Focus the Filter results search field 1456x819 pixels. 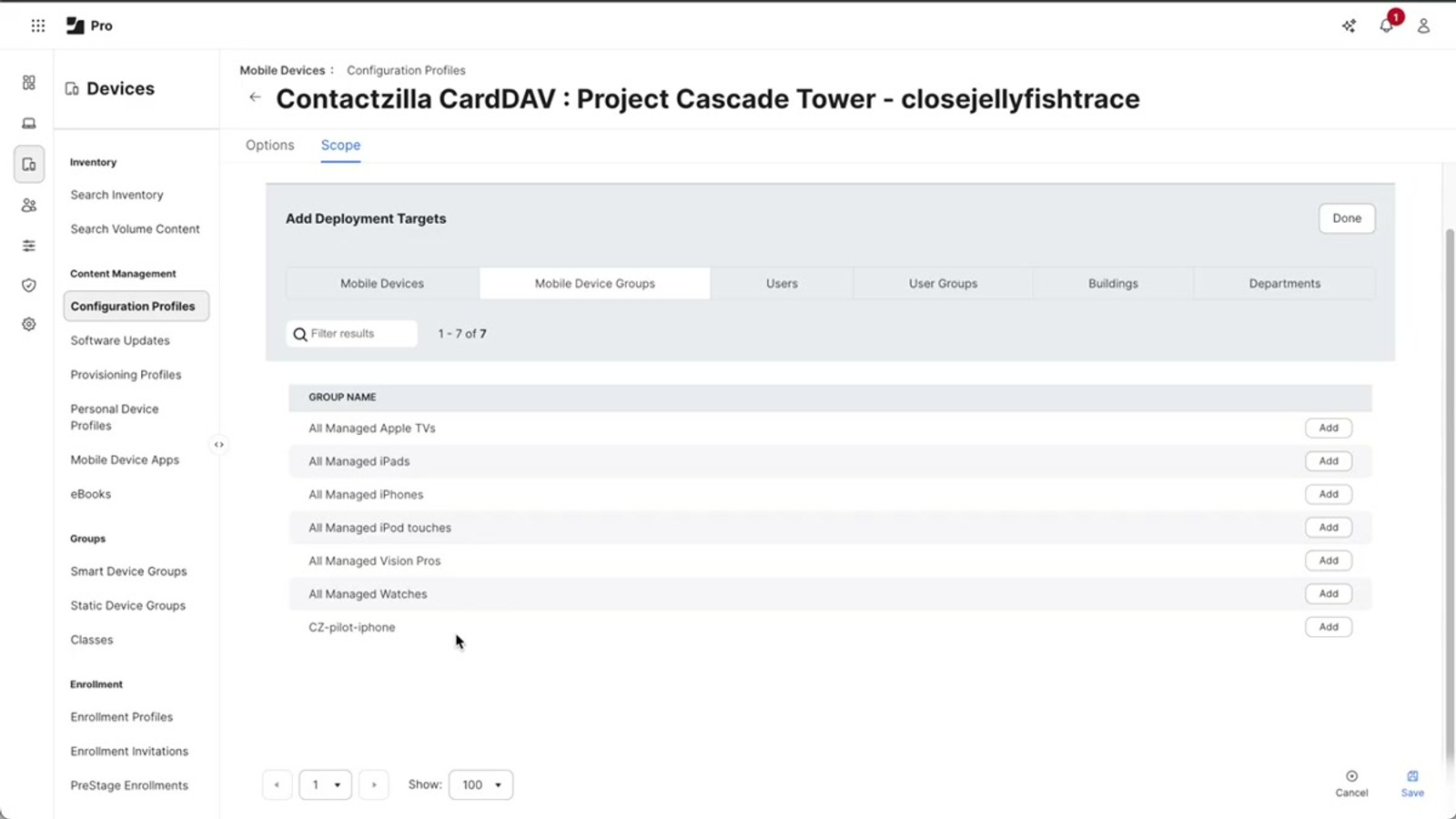(x=352, y=334)
